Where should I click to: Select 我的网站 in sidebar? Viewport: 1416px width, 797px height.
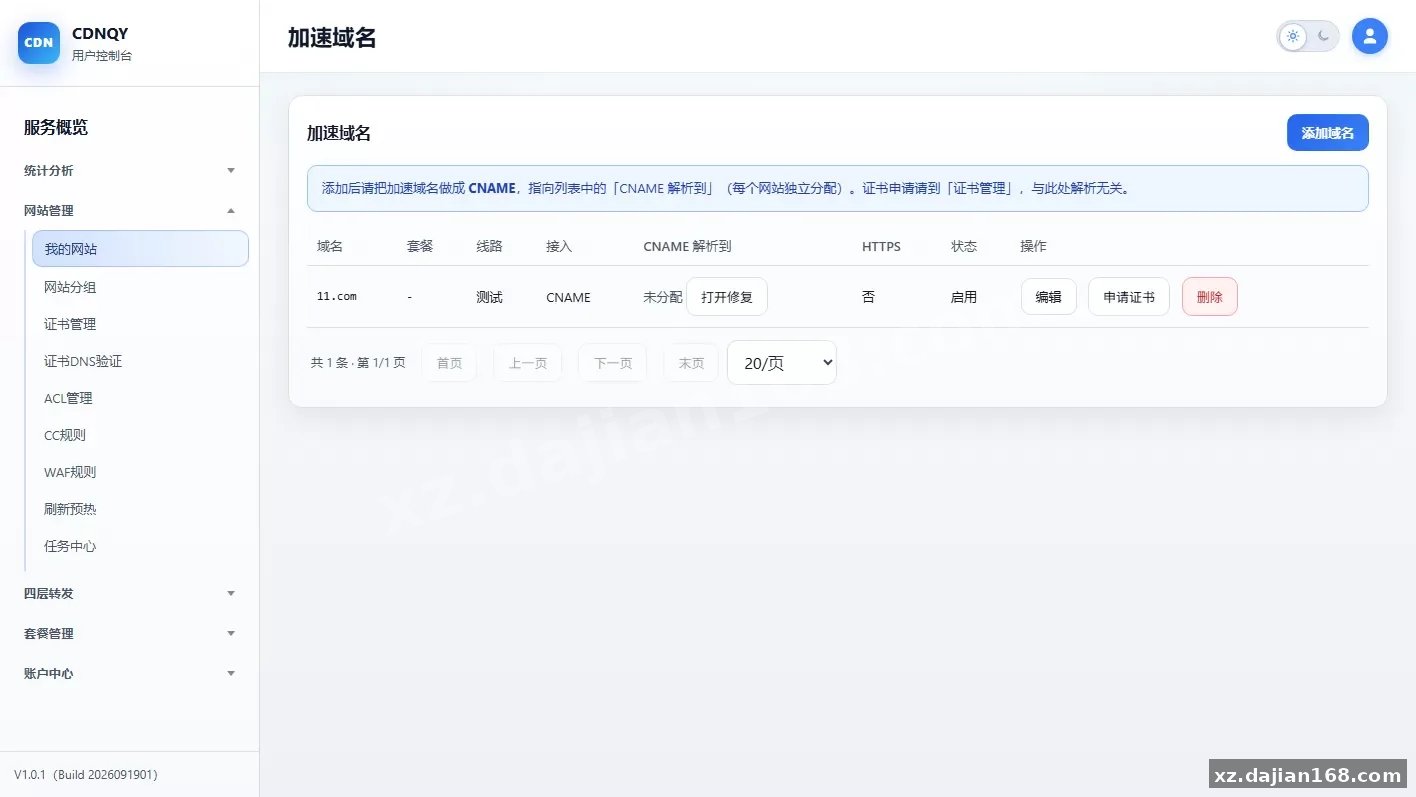click(x=140, y=249)
